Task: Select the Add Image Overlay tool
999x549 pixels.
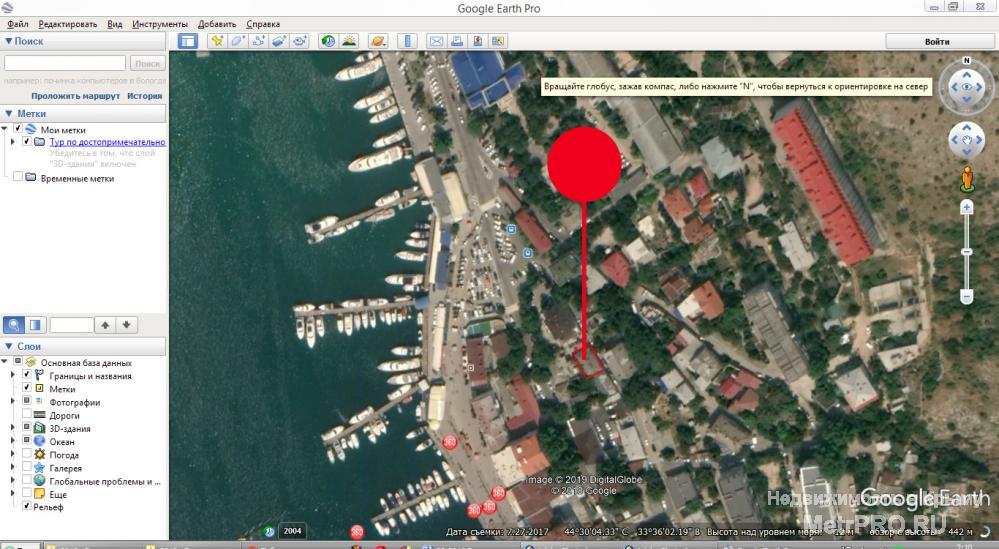Action: pyautogui.click(x=278, y=41)
